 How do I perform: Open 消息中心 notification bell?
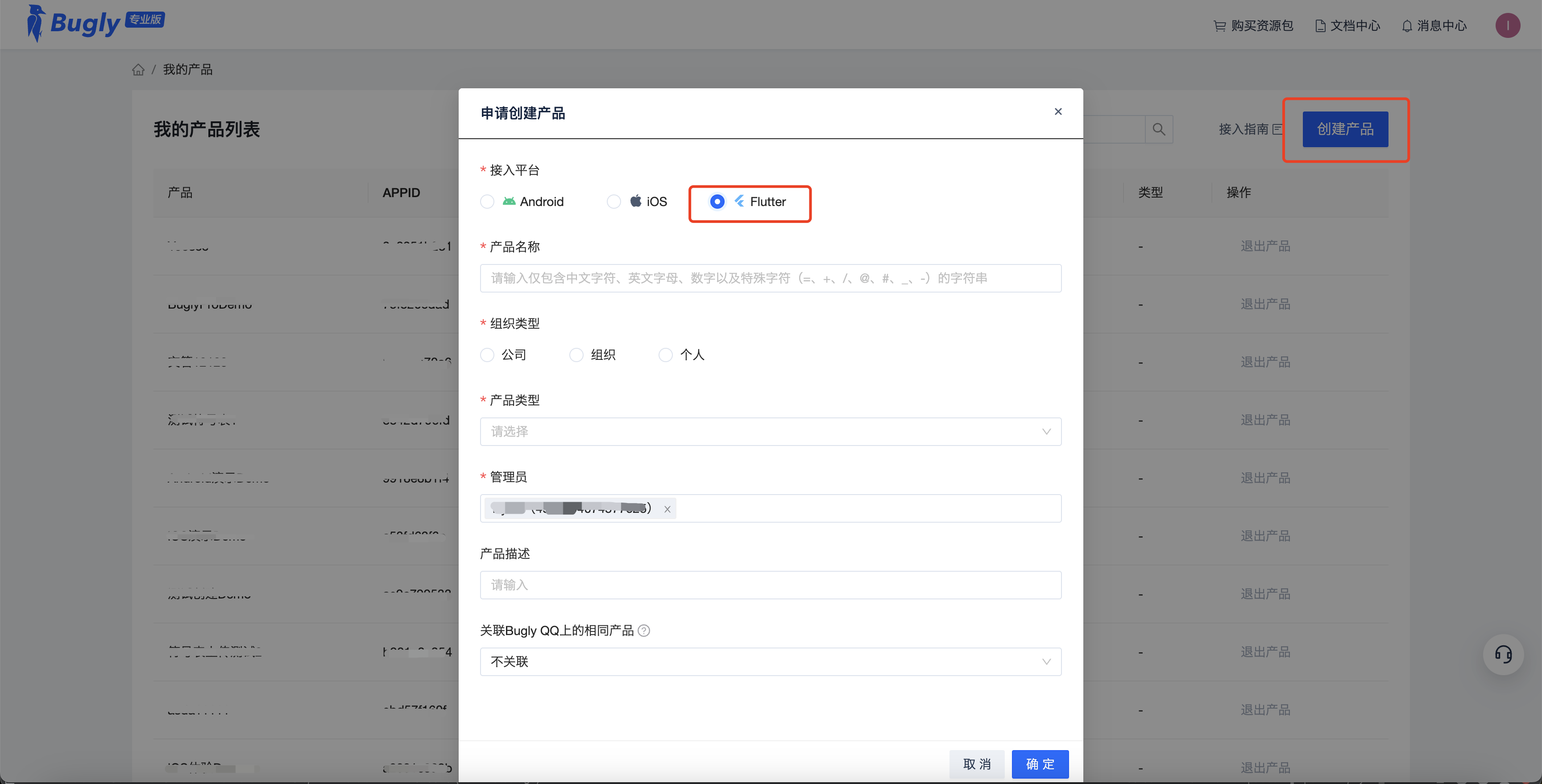(x=1434, y=26)
